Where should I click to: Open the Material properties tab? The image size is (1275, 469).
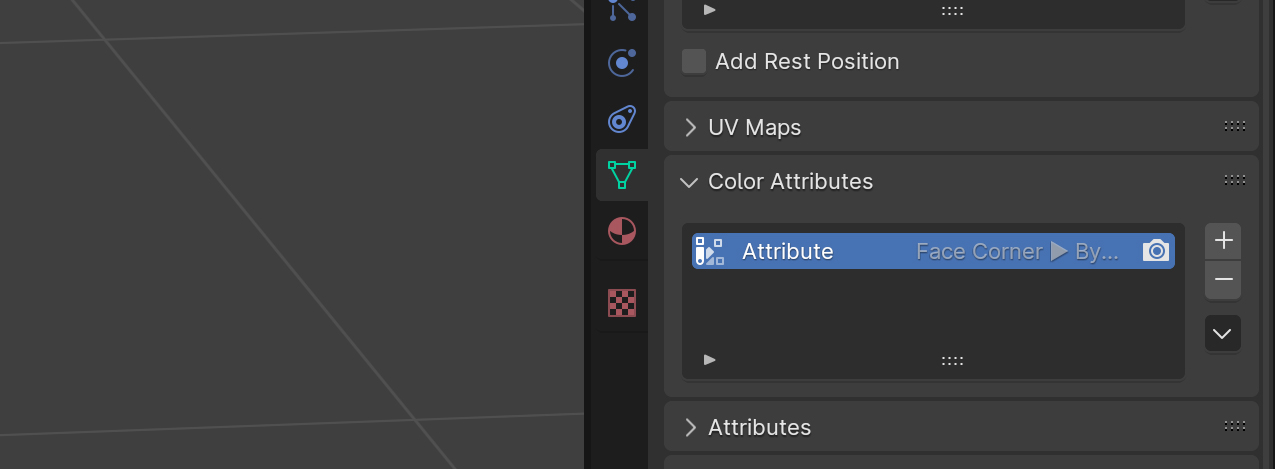point(622,232)
